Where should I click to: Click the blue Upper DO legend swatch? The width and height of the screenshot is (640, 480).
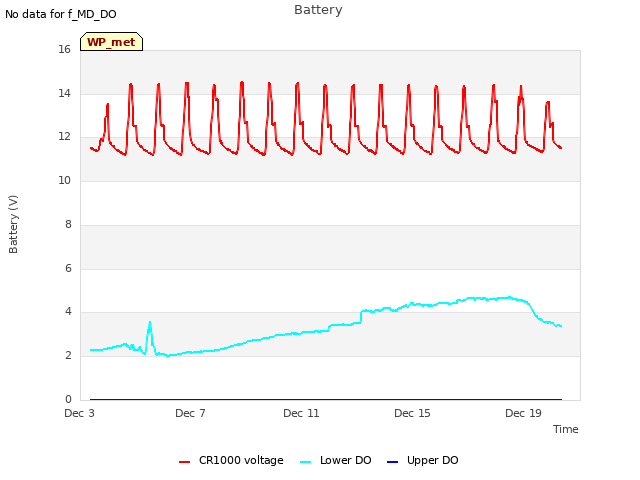[x=392, y=462]
